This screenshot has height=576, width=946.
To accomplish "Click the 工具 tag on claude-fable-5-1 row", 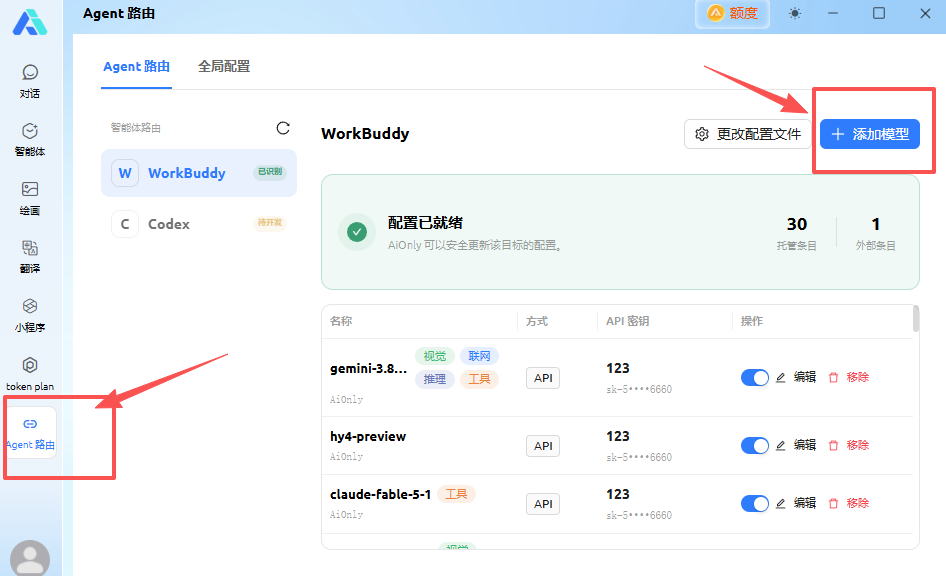I will pyautogui.click(x=456, y=495).
